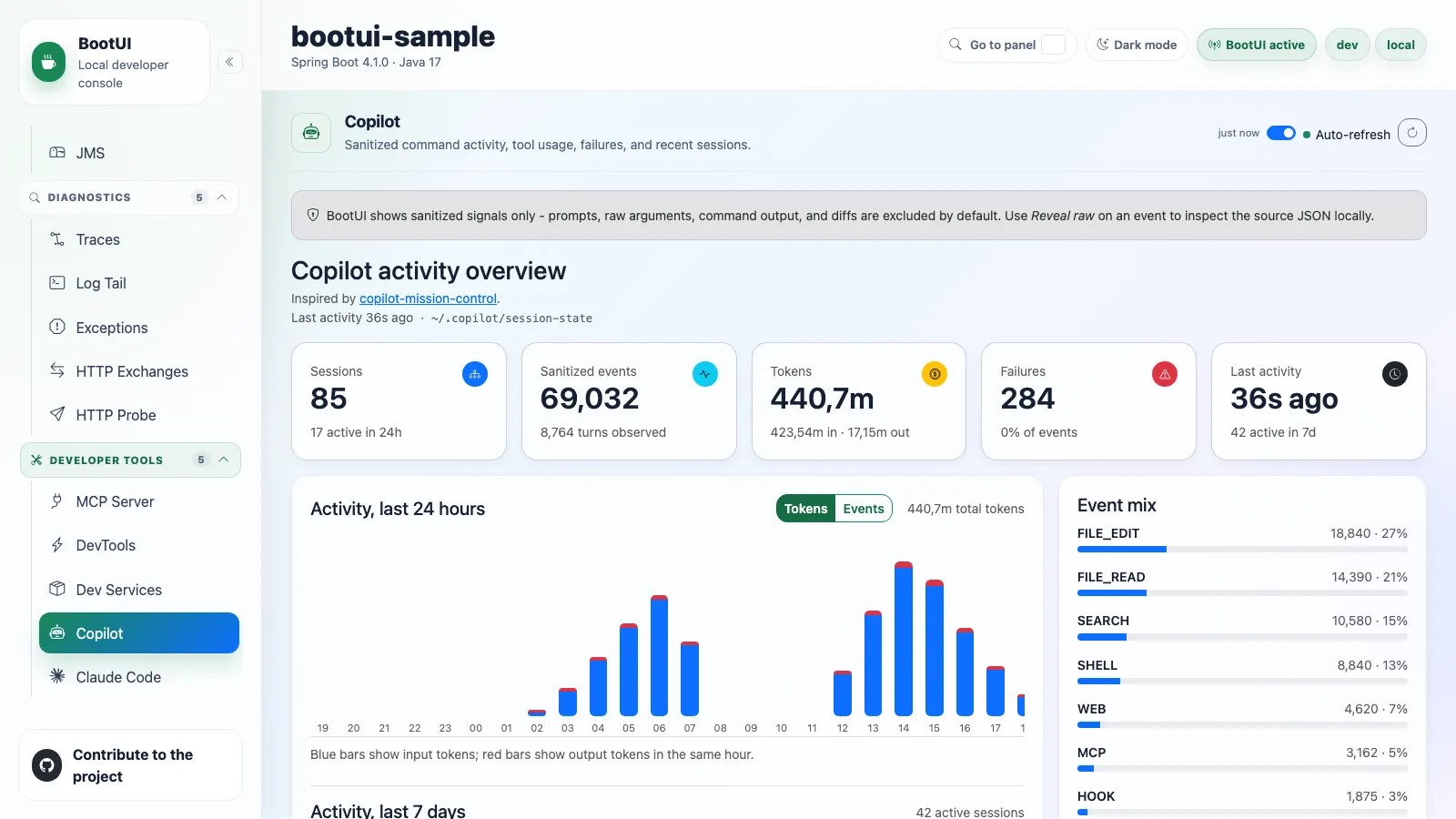The height and width of the screenshot is (819, 1456).
Task: Click the 440,7m tokens value
Action: [822, 399]
